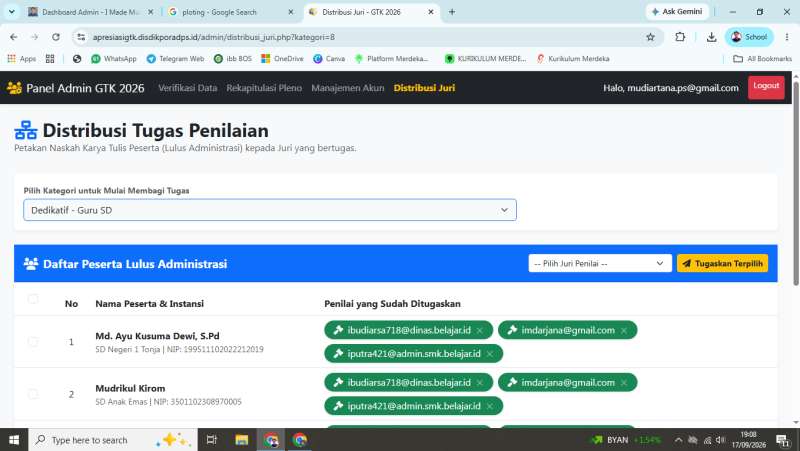This screenshot has width=800, height=451.
Task: Close the ploting Google Search tab
Action: (290, 12)
